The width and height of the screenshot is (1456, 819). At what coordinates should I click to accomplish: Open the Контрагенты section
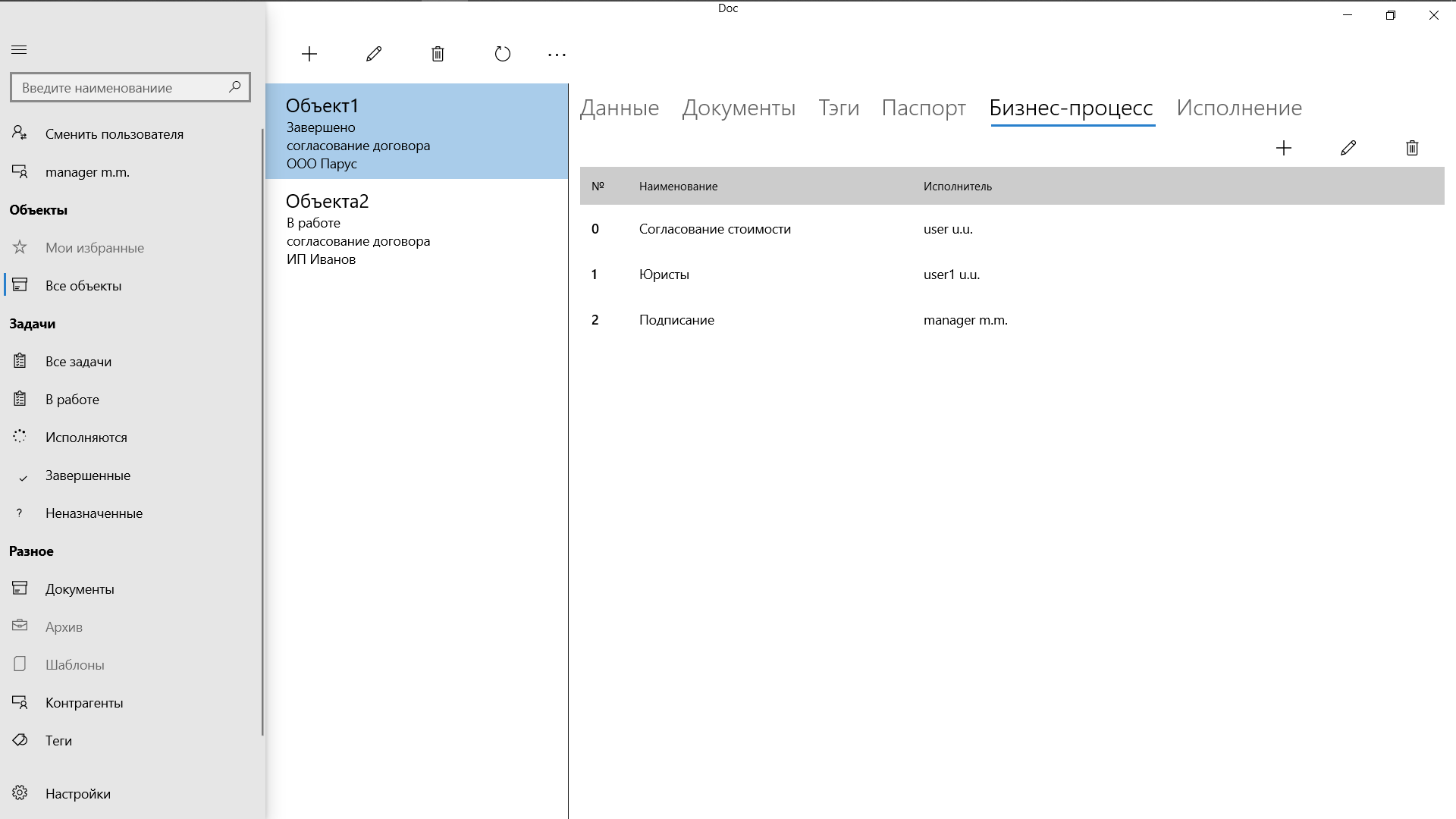pos(83,702)
